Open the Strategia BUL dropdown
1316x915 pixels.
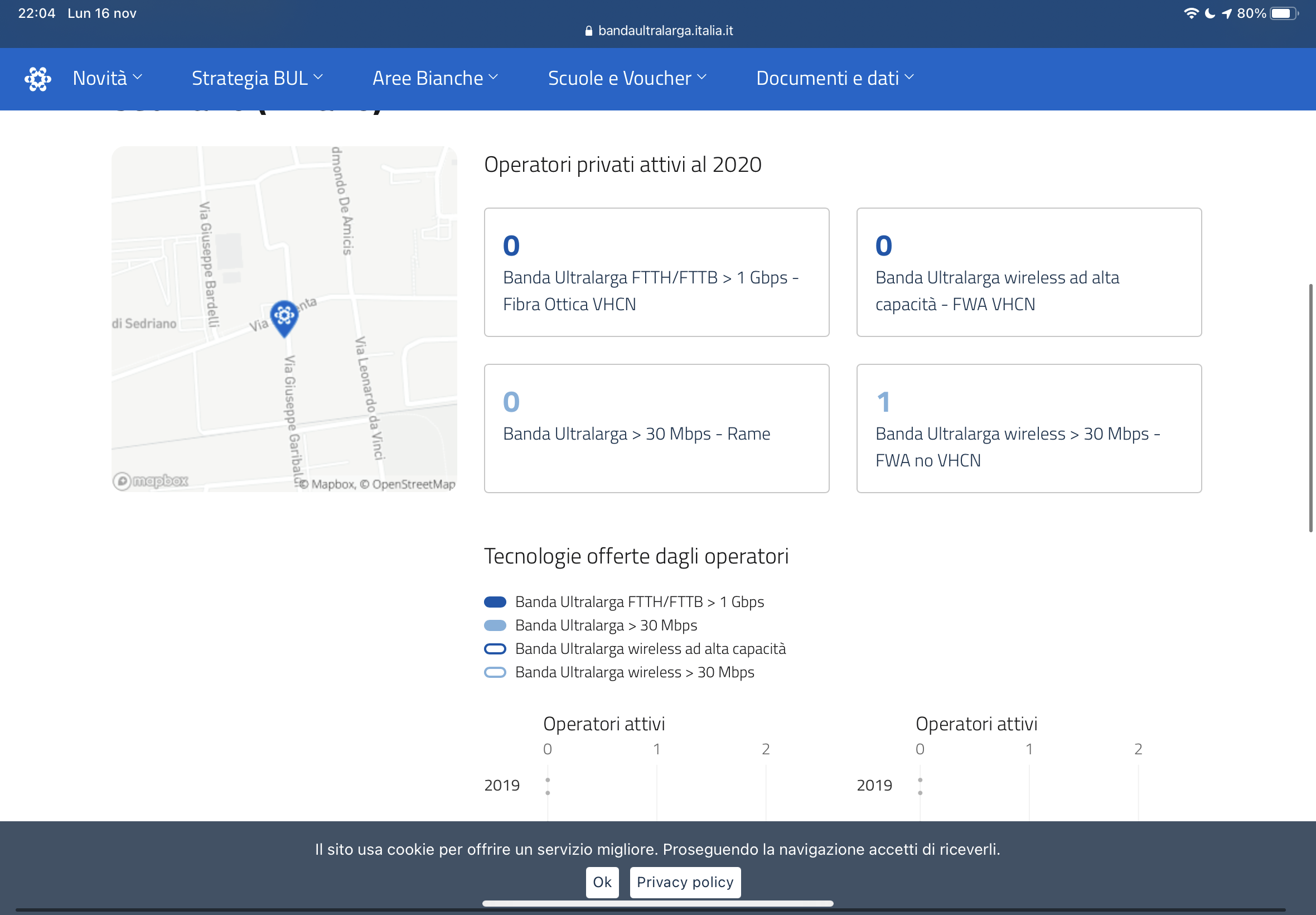tap(257, 79)
